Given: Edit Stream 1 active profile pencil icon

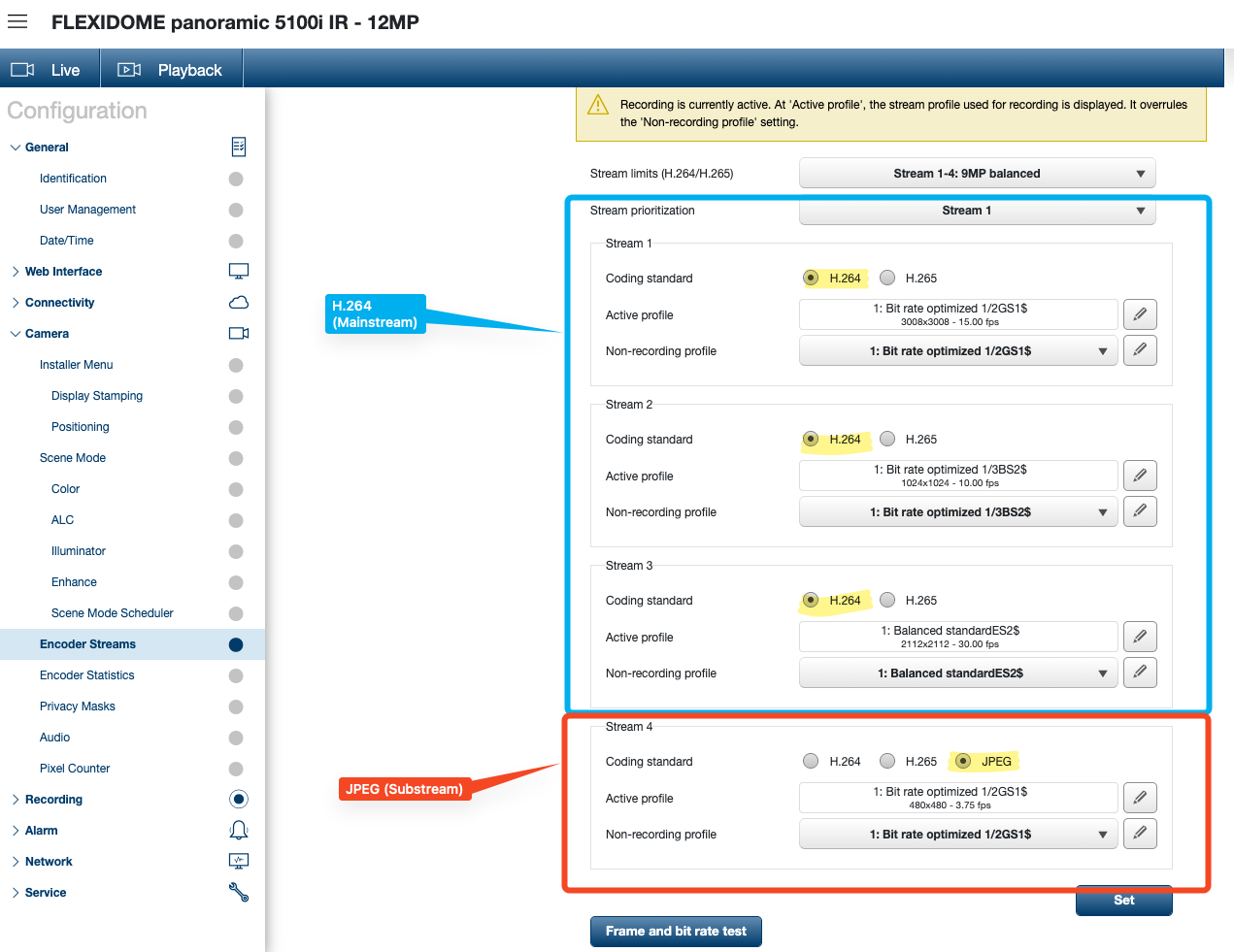Looking at the screenshot, I should point(1140,314).
